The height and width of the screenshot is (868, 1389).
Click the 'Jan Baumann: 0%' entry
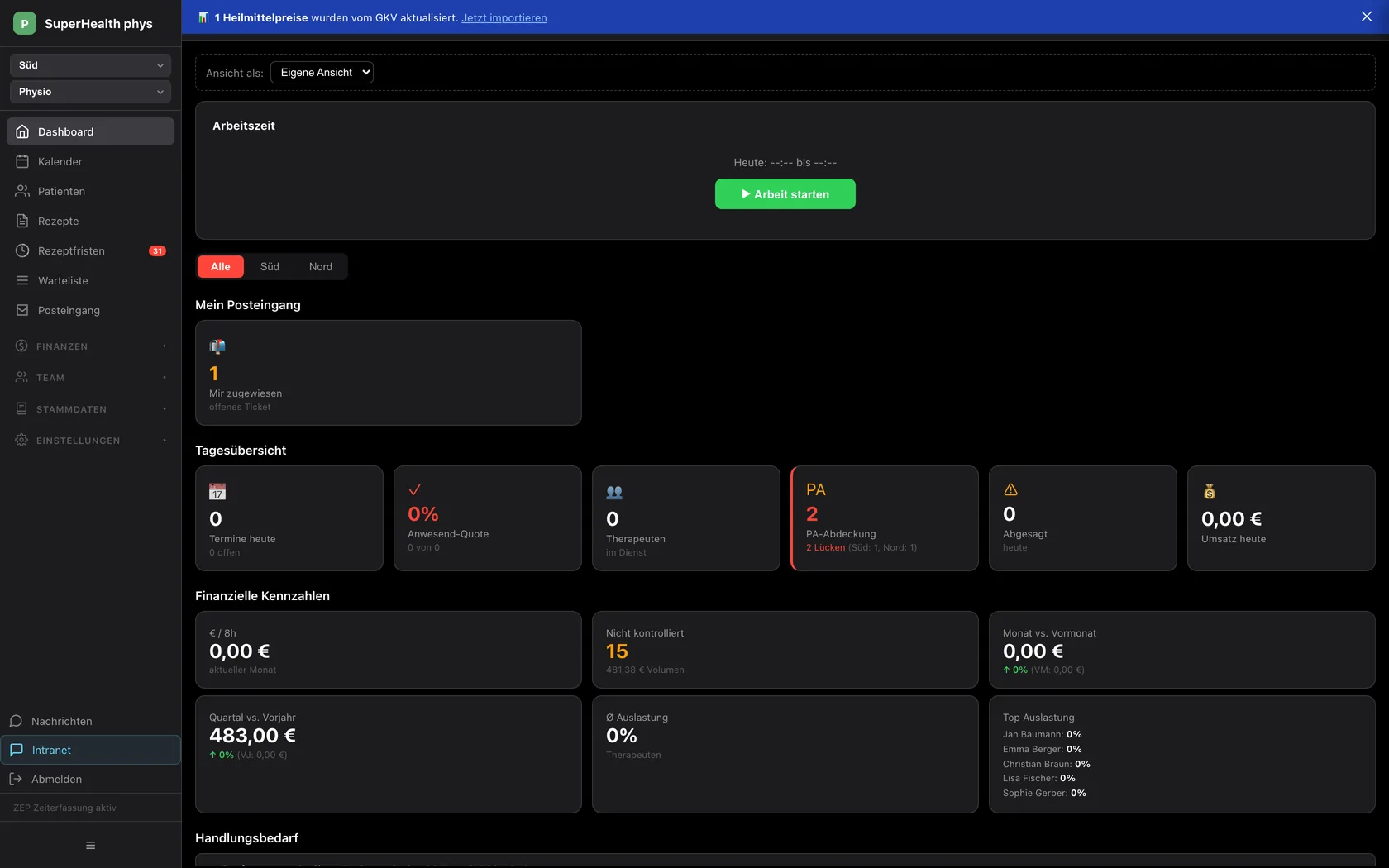(x=1043, y=734)
